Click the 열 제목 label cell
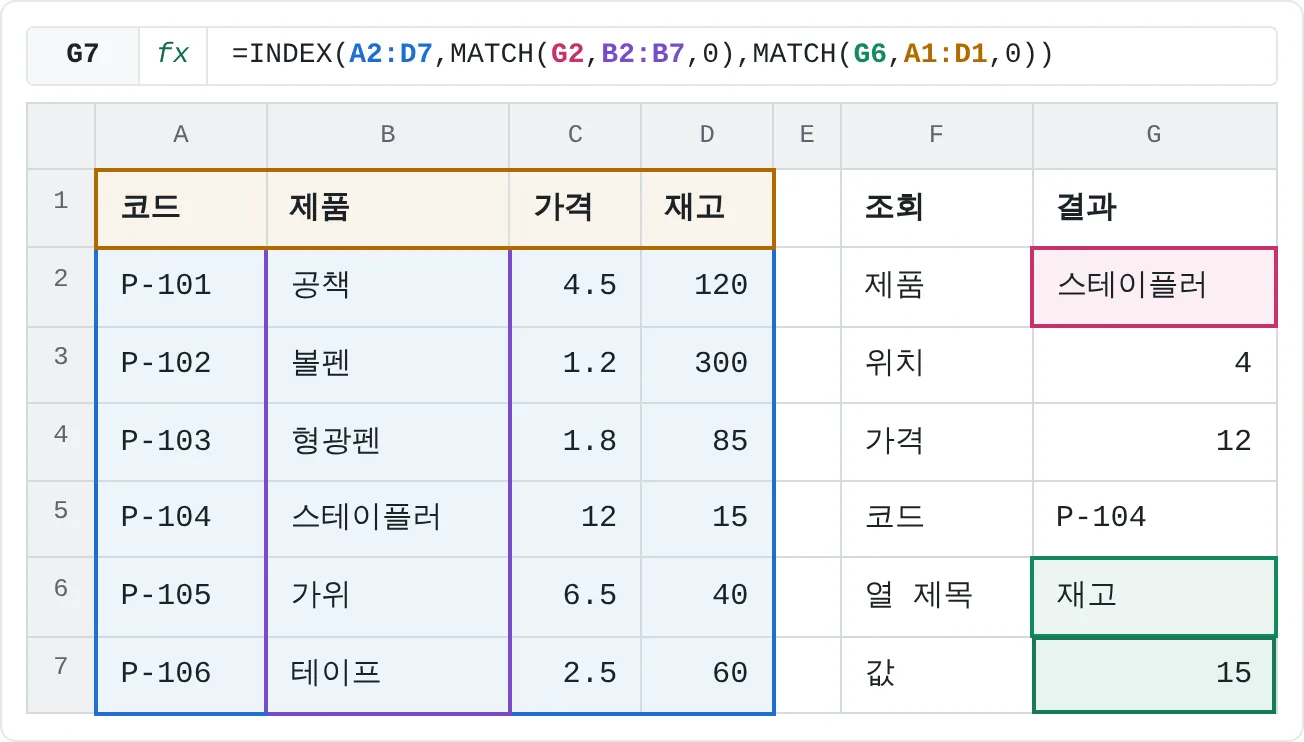This screenshot has height=742, width=1304. [x=937, y=596]
